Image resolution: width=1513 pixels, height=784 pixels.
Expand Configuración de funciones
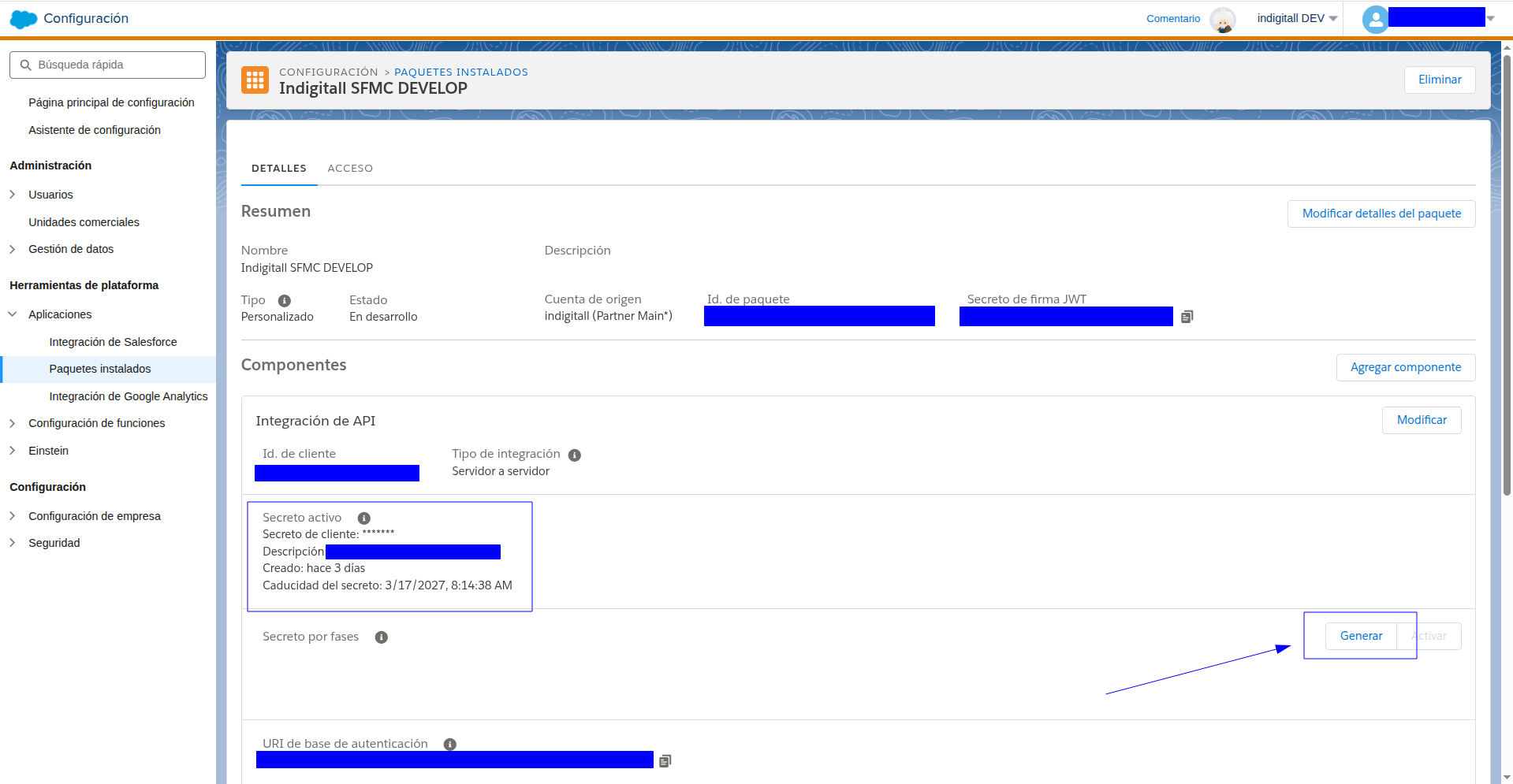12,423
